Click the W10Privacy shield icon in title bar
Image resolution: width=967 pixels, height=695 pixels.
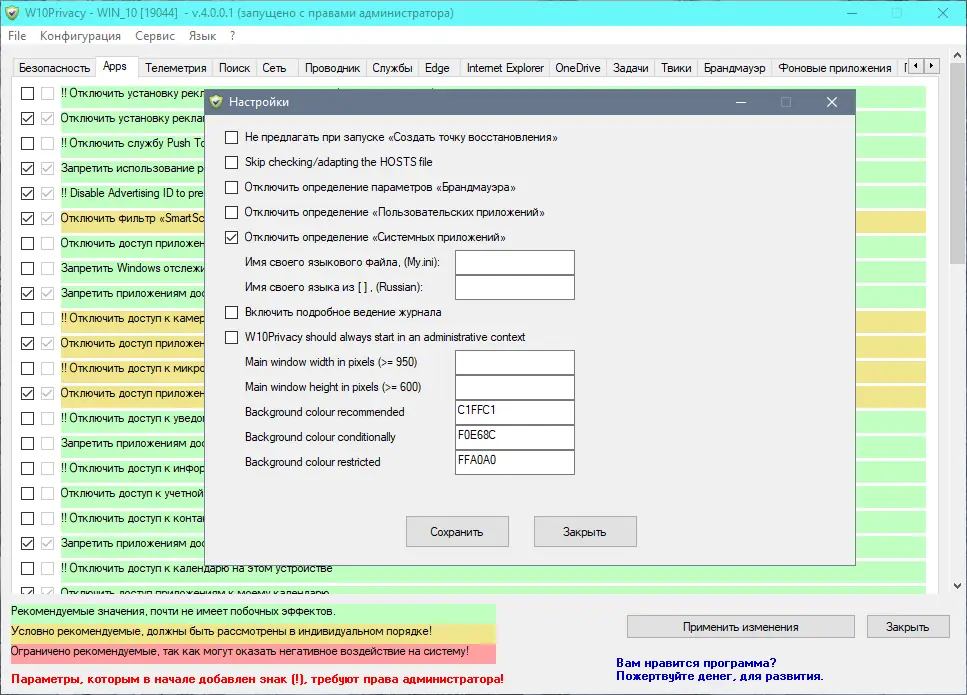point(12,13)
